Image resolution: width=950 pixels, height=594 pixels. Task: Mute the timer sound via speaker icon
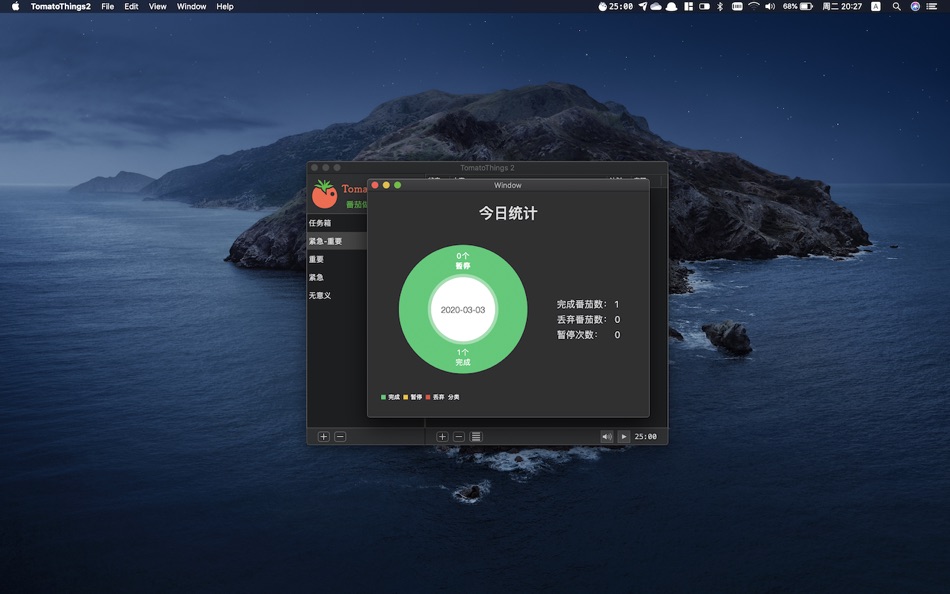607,436
